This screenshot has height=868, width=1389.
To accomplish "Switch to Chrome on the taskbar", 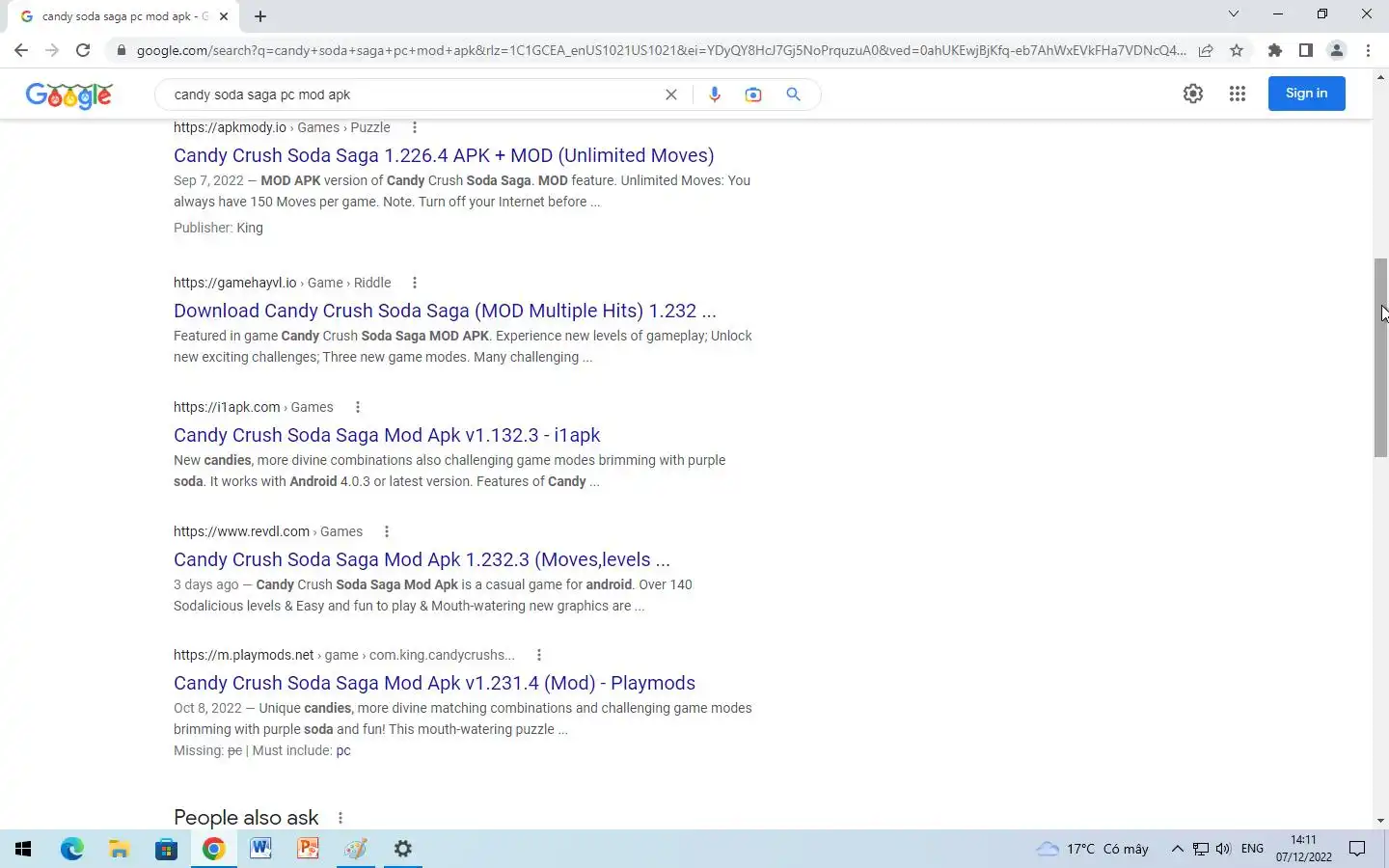I will click(x=213, y=849).
